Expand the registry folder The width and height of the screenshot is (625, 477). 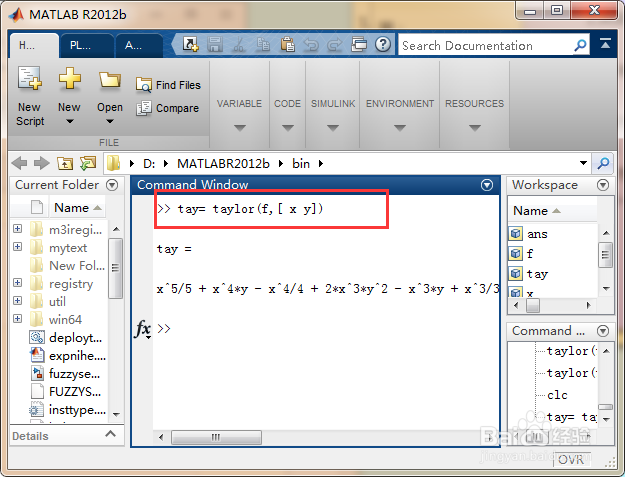17,282
